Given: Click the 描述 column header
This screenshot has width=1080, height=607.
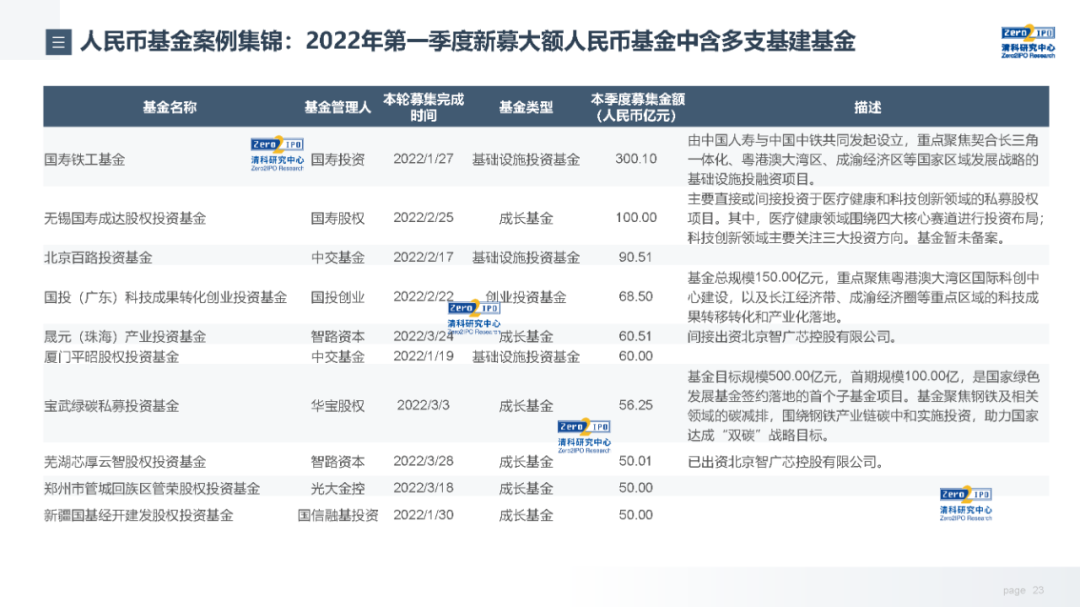Looking at the screenshot, I should click(x=867, y=107).
